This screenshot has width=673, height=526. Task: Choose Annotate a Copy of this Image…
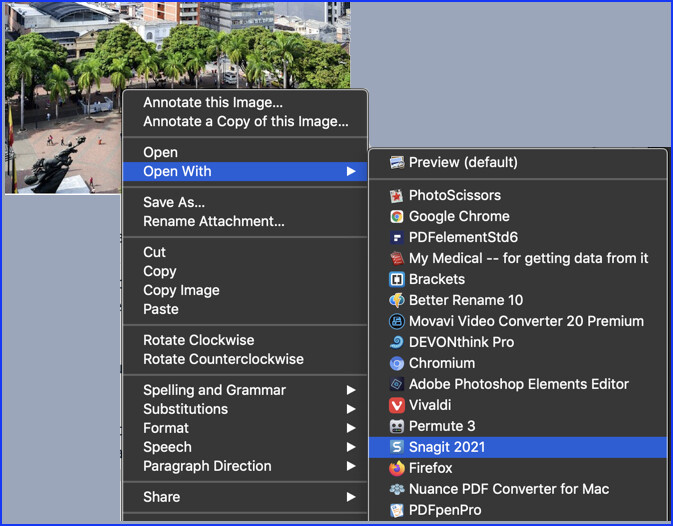point(245,121)
